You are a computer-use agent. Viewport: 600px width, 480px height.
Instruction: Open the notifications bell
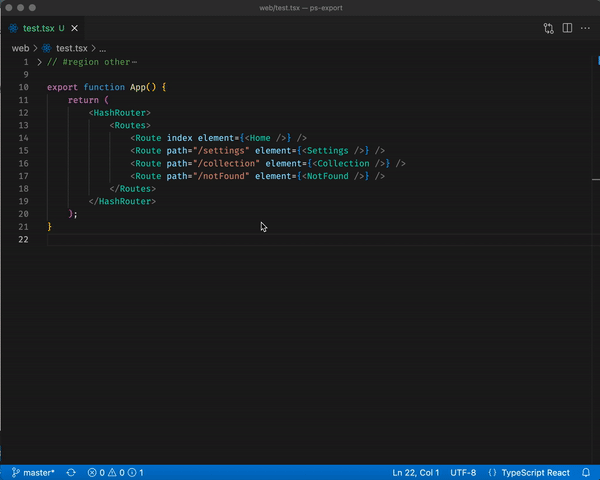[586, 473]
